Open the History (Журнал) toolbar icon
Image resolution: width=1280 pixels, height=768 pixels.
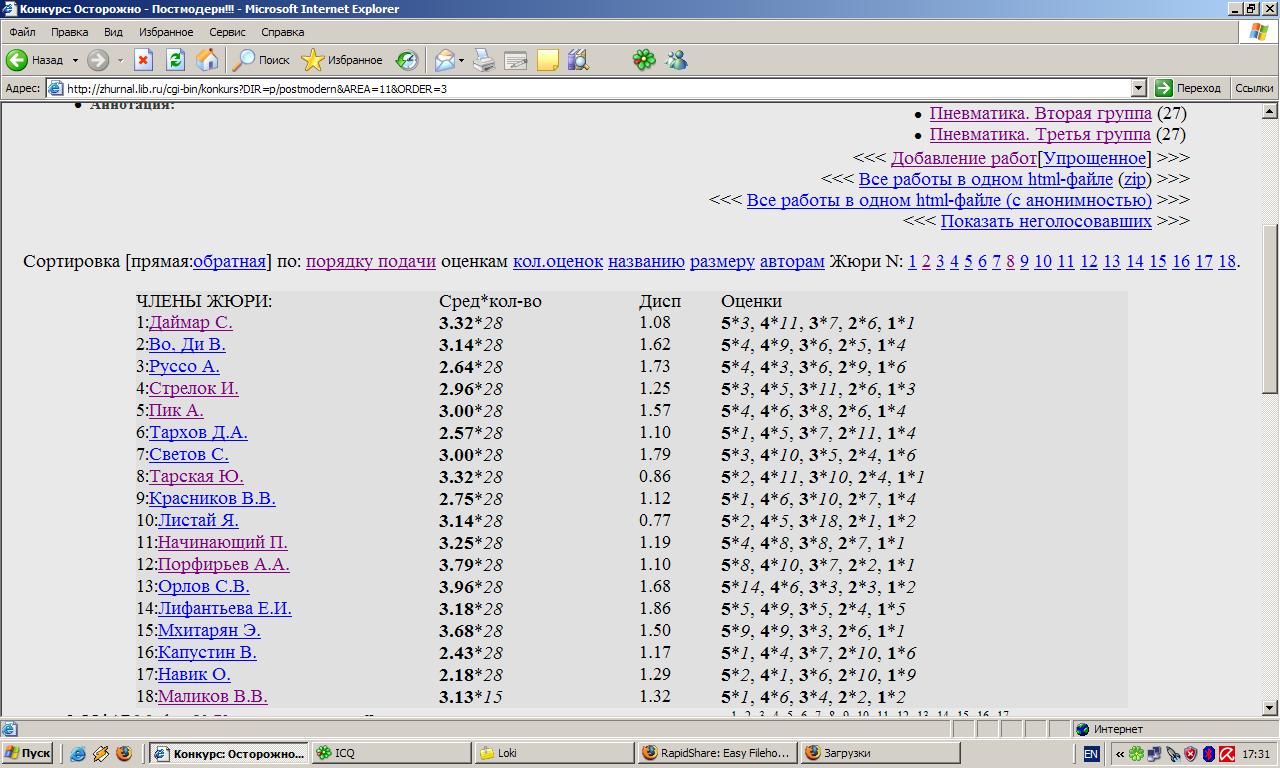click(x=406, y=60)
